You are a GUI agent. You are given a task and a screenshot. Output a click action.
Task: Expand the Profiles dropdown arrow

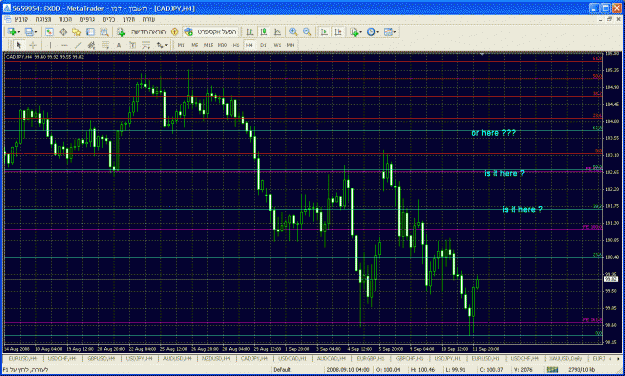pos(36,32)
